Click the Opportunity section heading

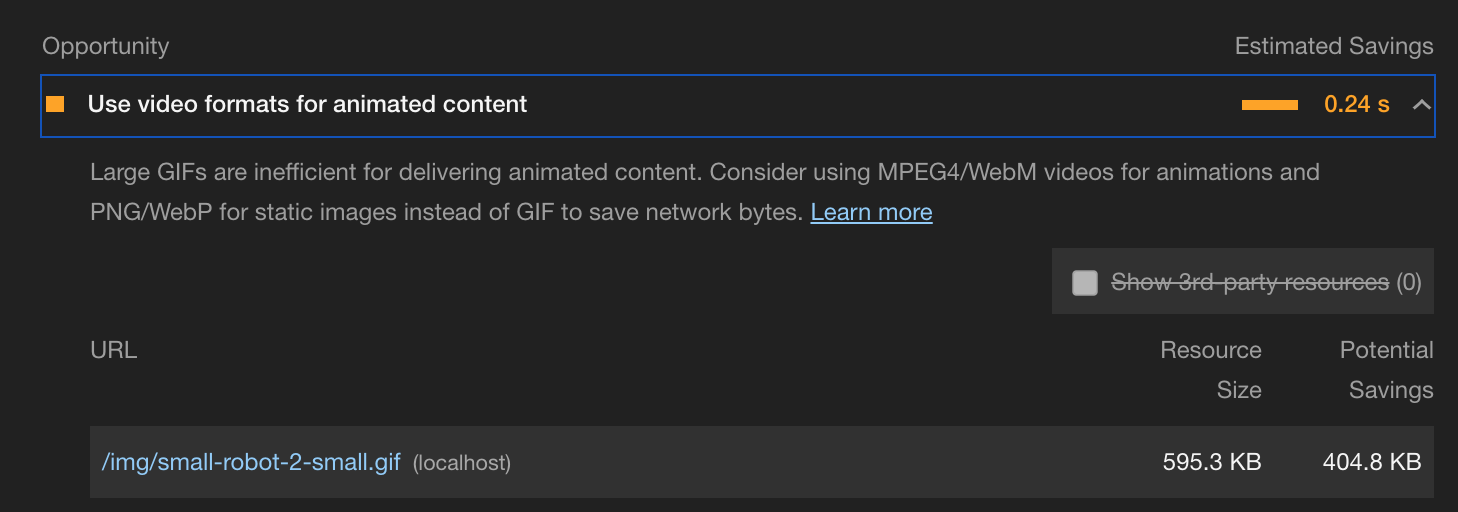coord(106,46)
